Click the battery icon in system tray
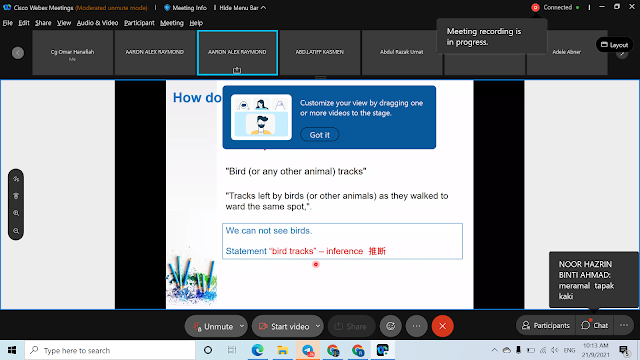The width and height of the screenshot is (640, 360). click(531, 350)
